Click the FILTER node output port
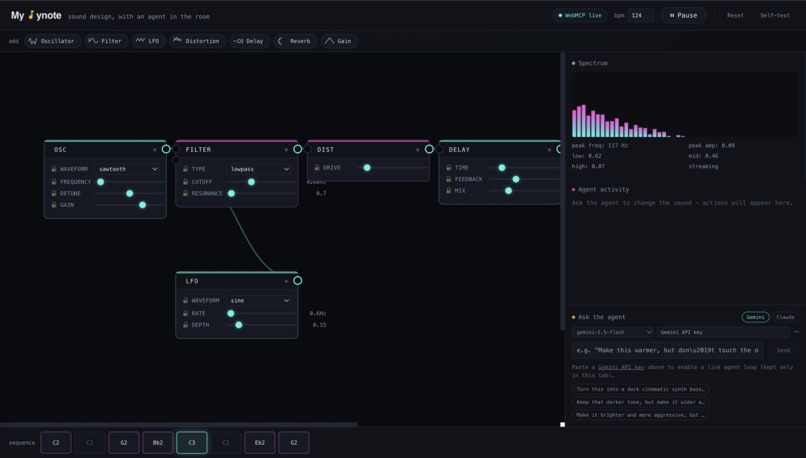 (x=298, y=149)
